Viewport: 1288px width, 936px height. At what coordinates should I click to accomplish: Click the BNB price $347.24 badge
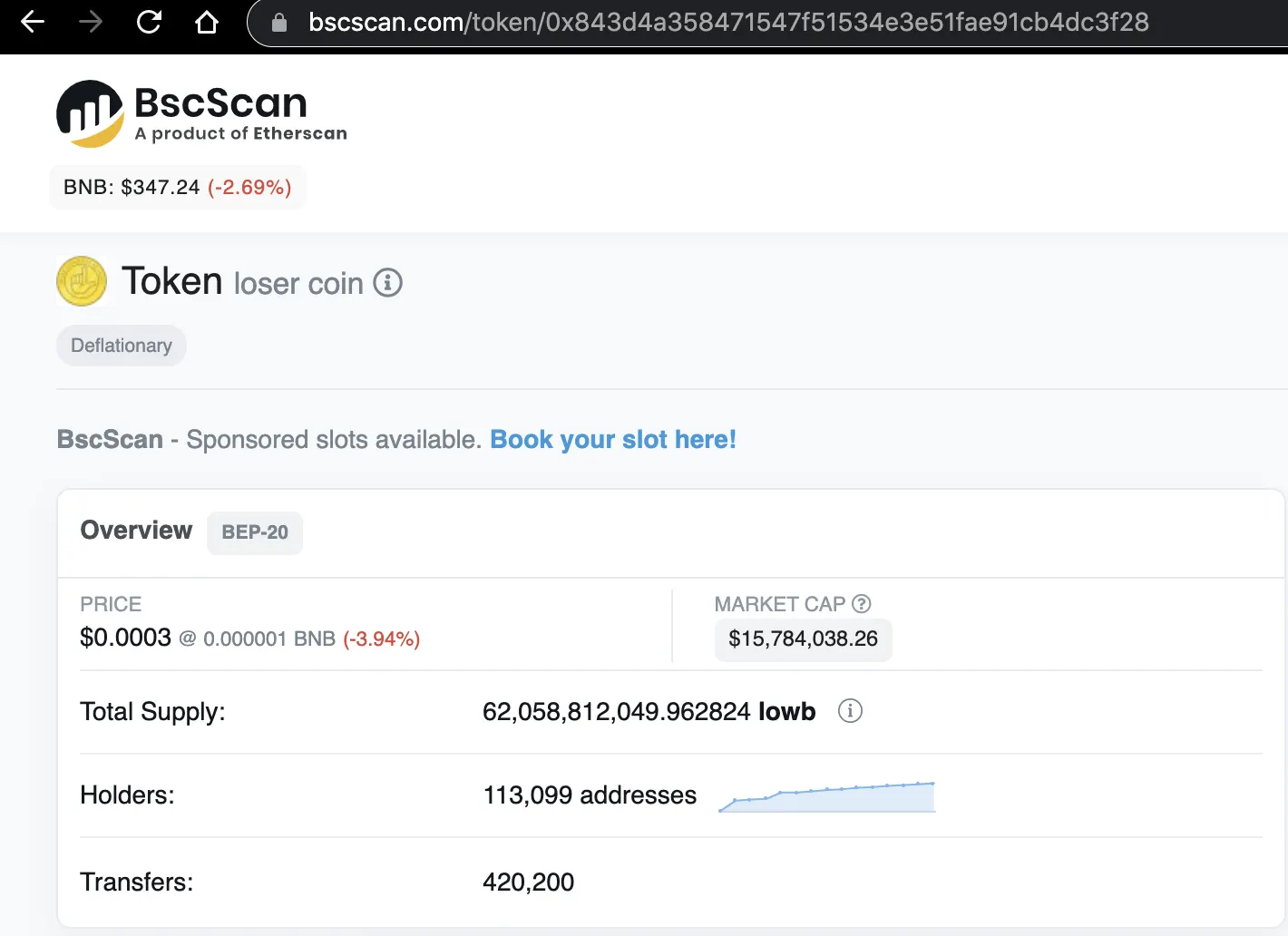(178, 187)
